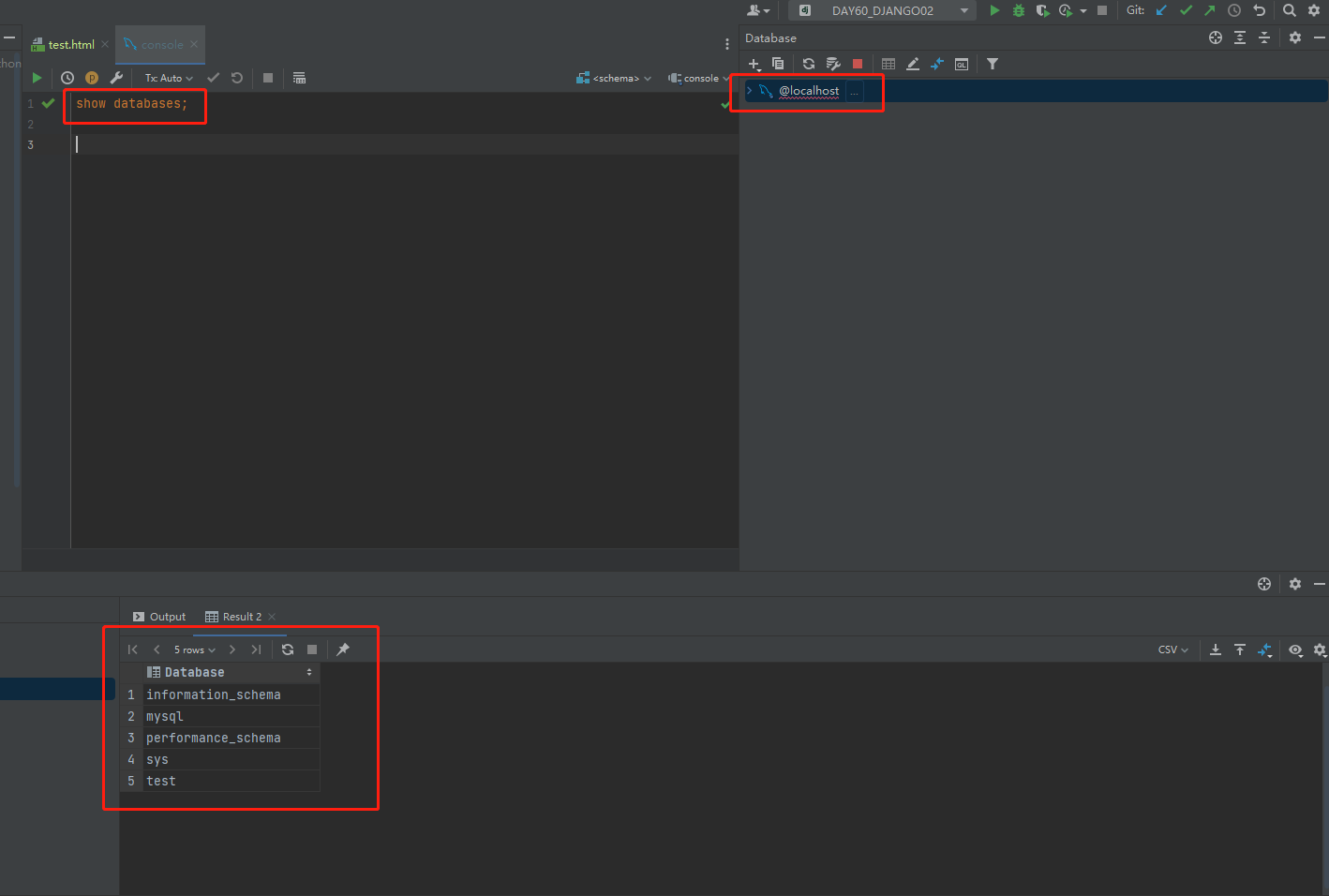Viewport: 1329px width, 896px height.
Task: Duplicate data source icon in Database toolbar
Action: point(778,64)
